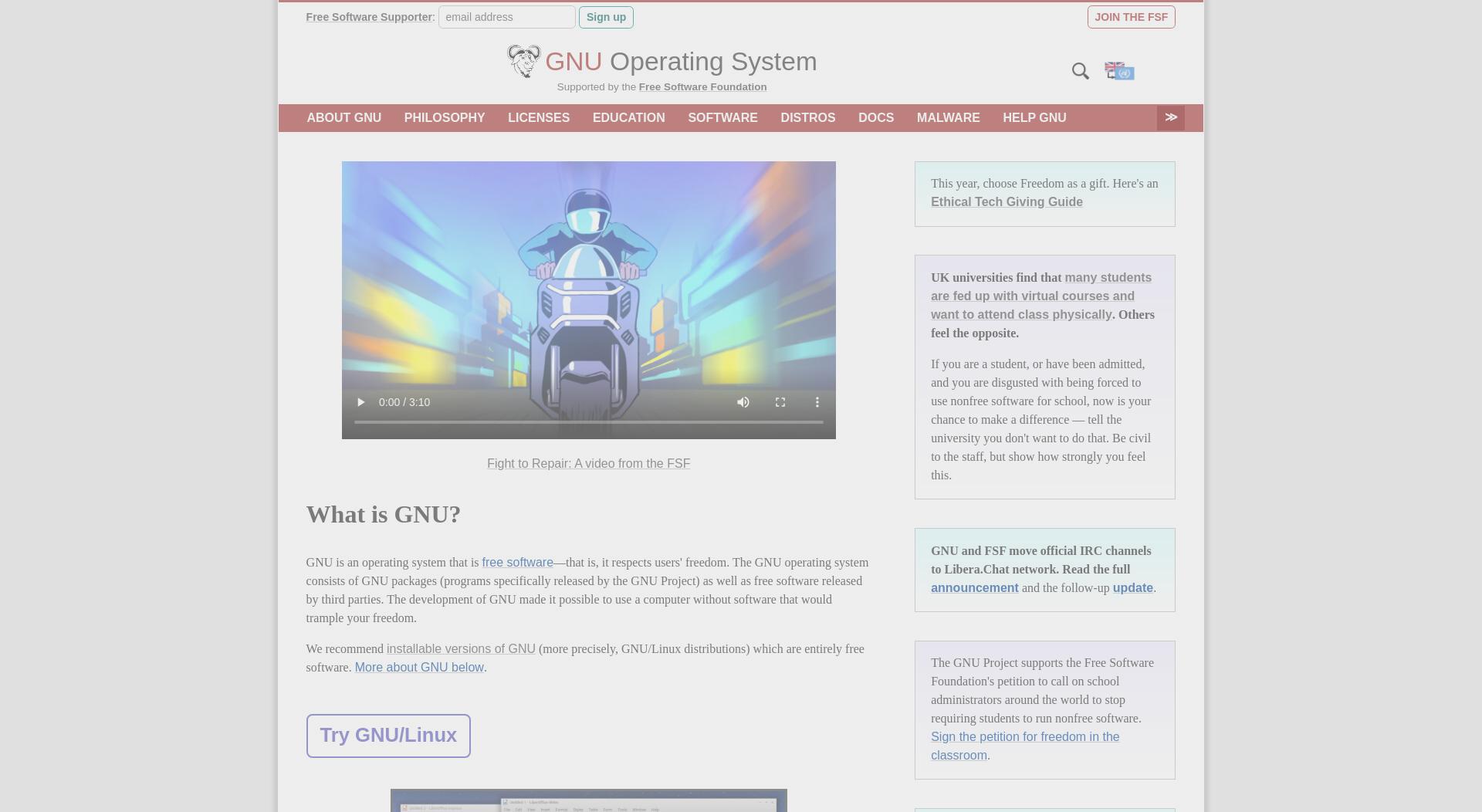Play the Fight to Repair video

[360, 402]
